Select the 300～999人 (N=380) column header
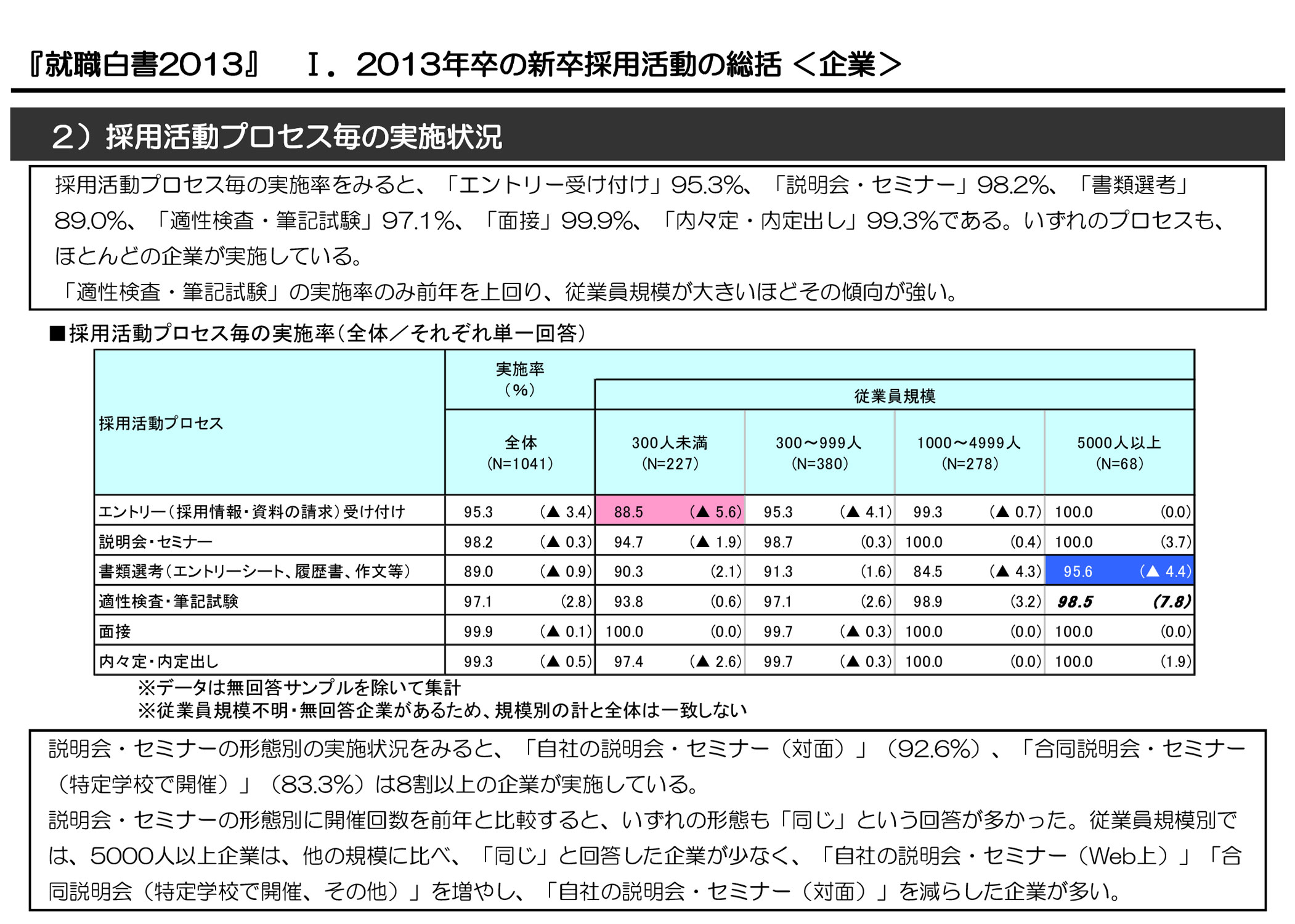This screenshot has width=1295, height=924. [x=819, y=453]
